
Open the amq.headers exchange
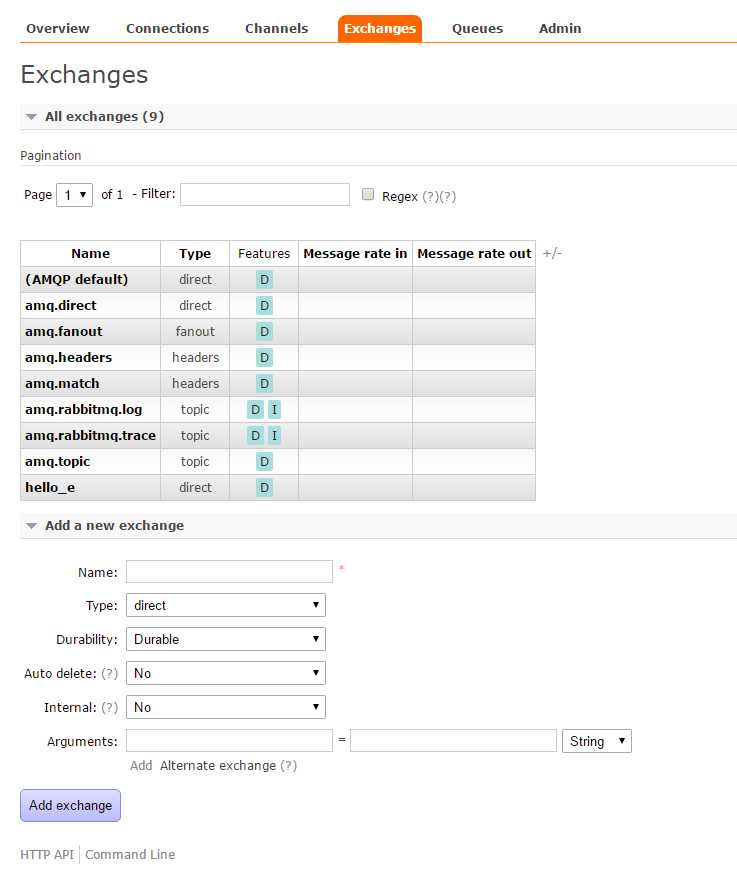point(68,357)
